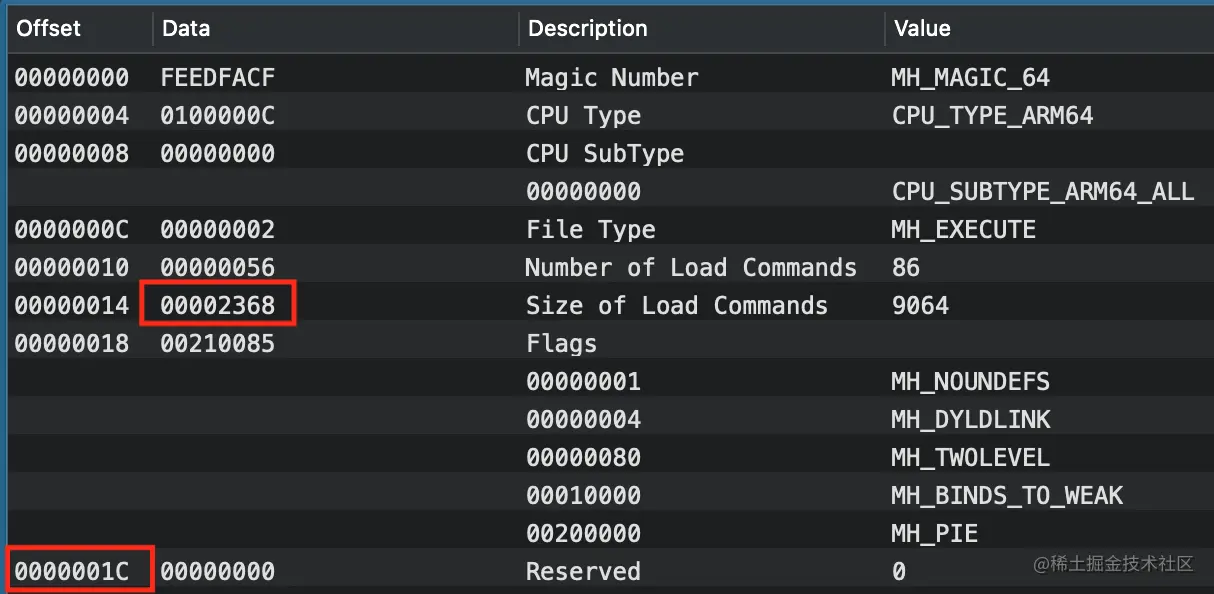Click the MH_EXECUTE value cell
The image size is (1214, 594).
click(963, 230)
